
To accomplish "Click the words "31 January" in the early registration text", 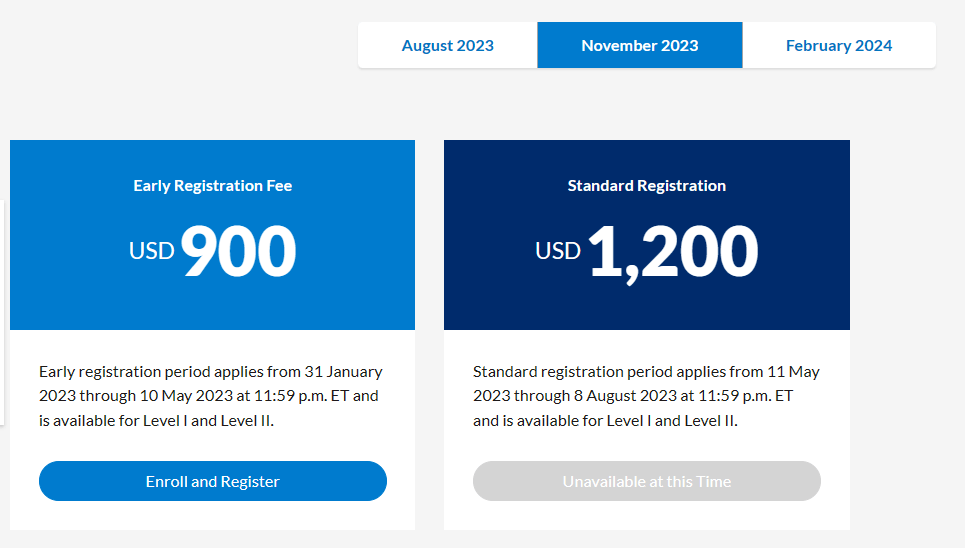I will click(343, 372).
